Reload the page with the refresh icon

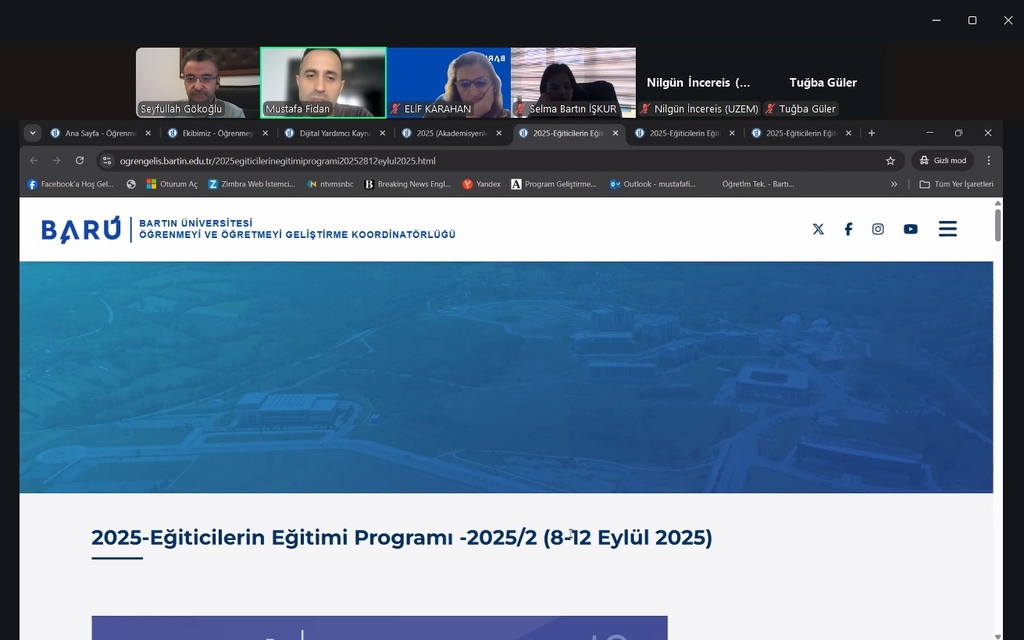pos(80,160)
